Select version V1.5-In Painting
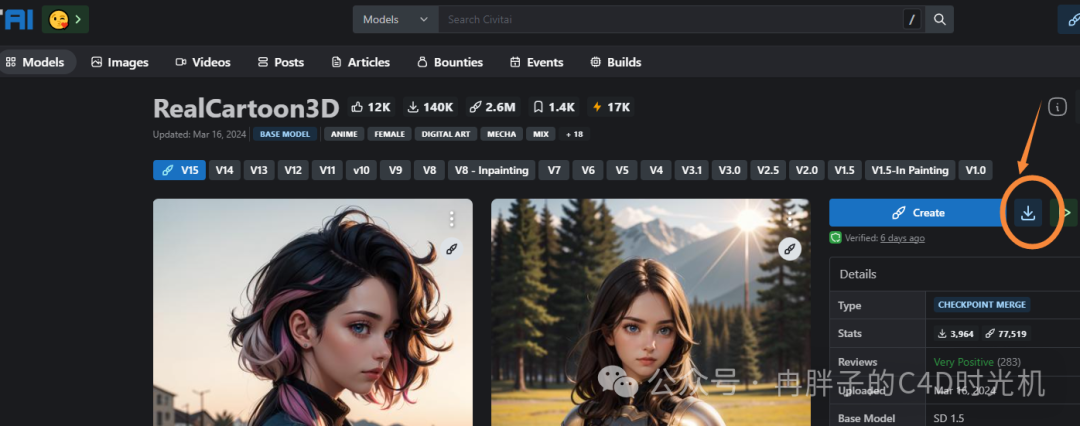 pos(910,170)
